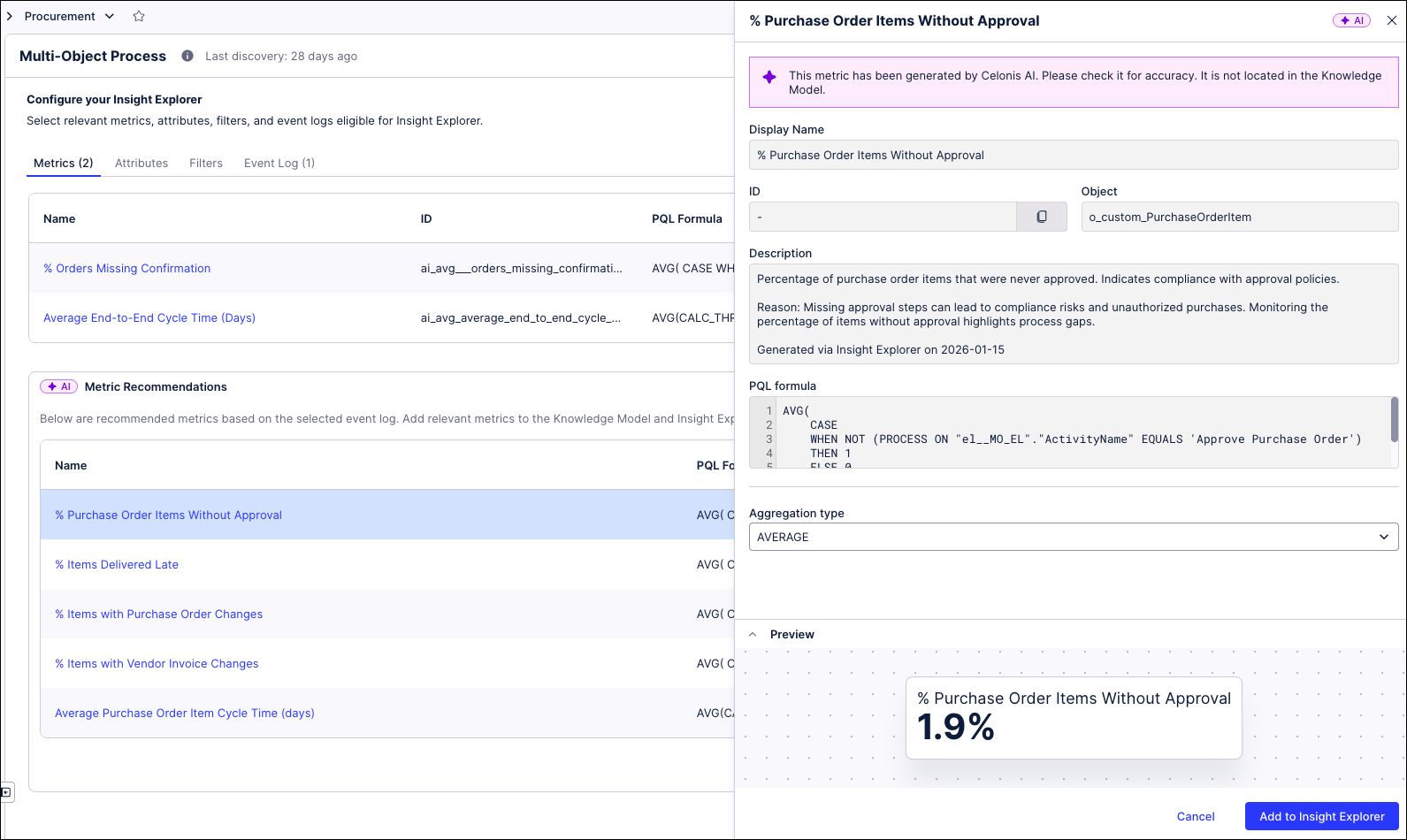Viewport: 1407px width, 840px height.
Task: Click the info icon beside Multi-Object Process
Action: coord(187,56)
